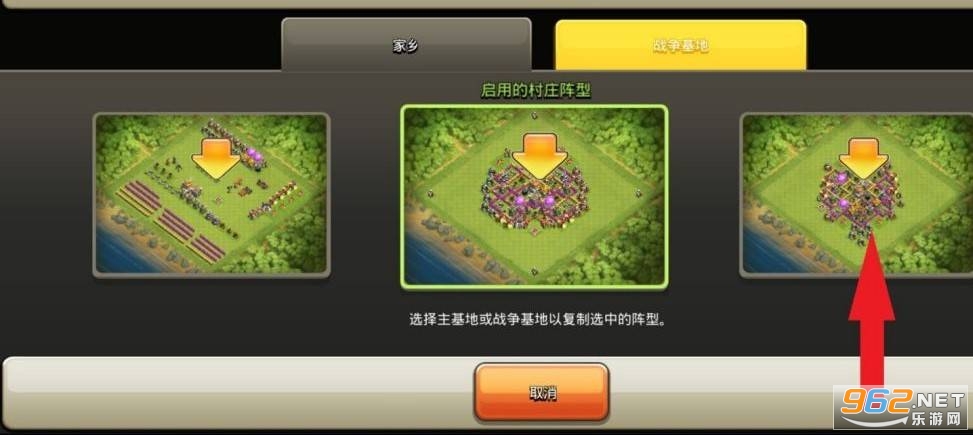Click the 乐游网 site label
The width and height of the screenshot is (973, 435).
click(x=938, y=420)
